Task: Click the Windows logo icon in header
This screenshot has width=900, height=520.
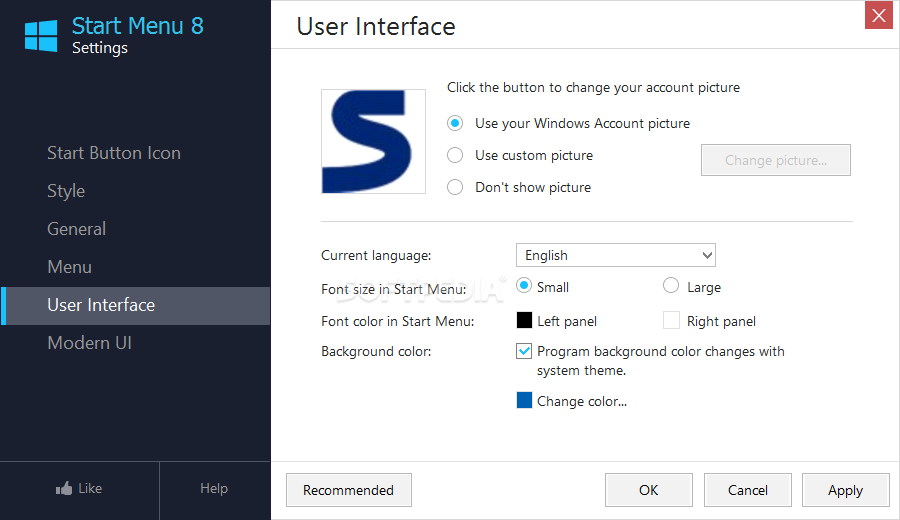Action: click(41, 36)
